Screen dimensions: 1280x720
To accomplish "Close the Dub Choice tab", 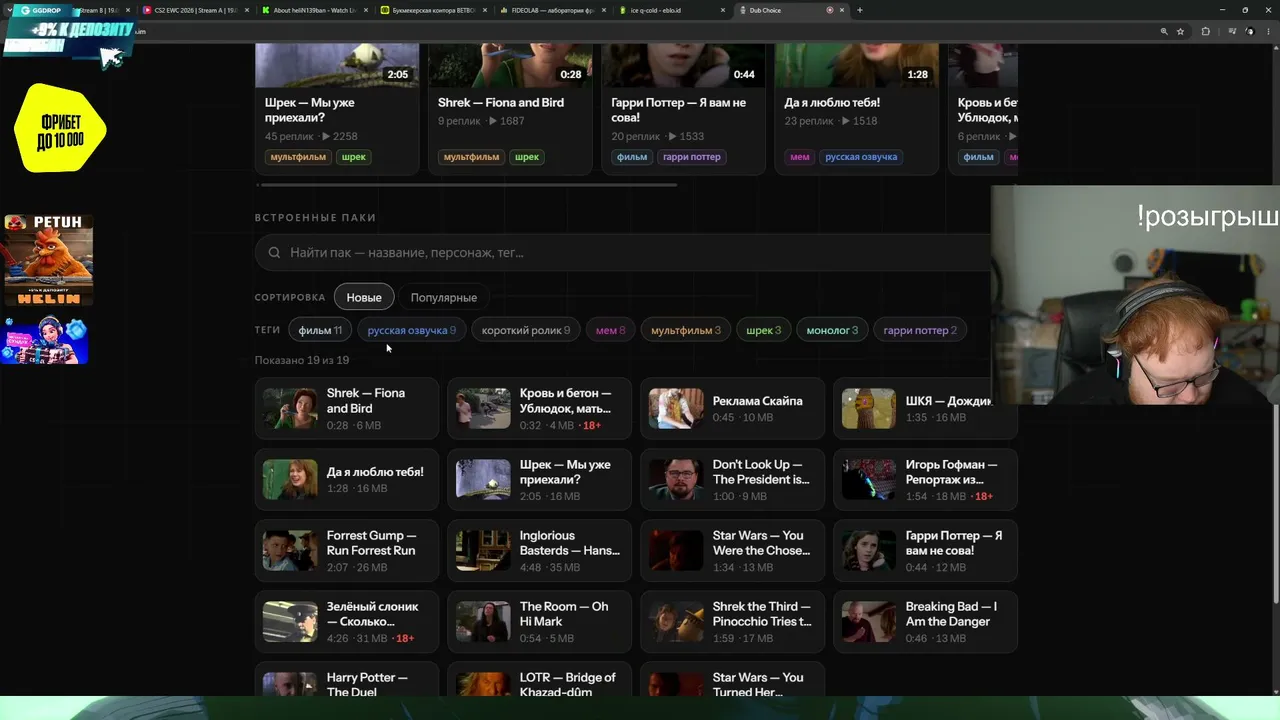I will point(842,10).
